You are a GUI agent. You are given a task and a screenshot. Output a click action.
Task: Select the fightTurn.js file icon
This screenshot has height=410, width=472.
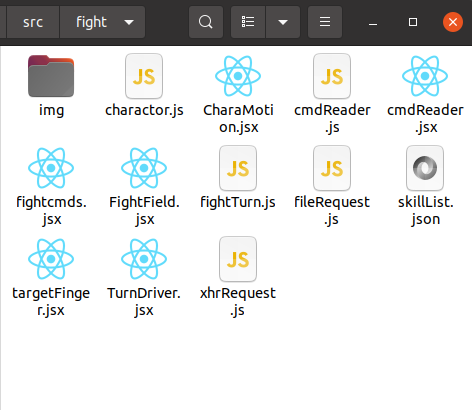coord(238,168)
